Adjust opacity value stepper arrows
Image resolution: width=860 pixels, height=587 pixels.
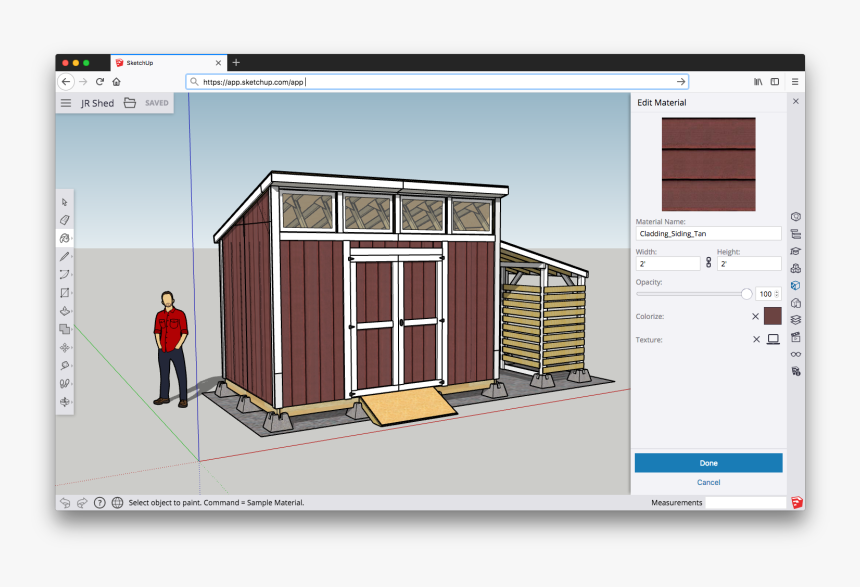click(778, 294)
